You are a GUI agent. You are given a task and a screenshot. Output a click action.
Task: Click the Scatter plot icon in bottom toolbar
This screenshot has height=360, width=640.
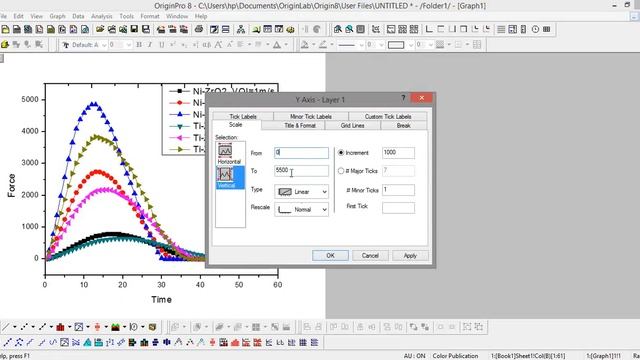[x=24, y=327]
